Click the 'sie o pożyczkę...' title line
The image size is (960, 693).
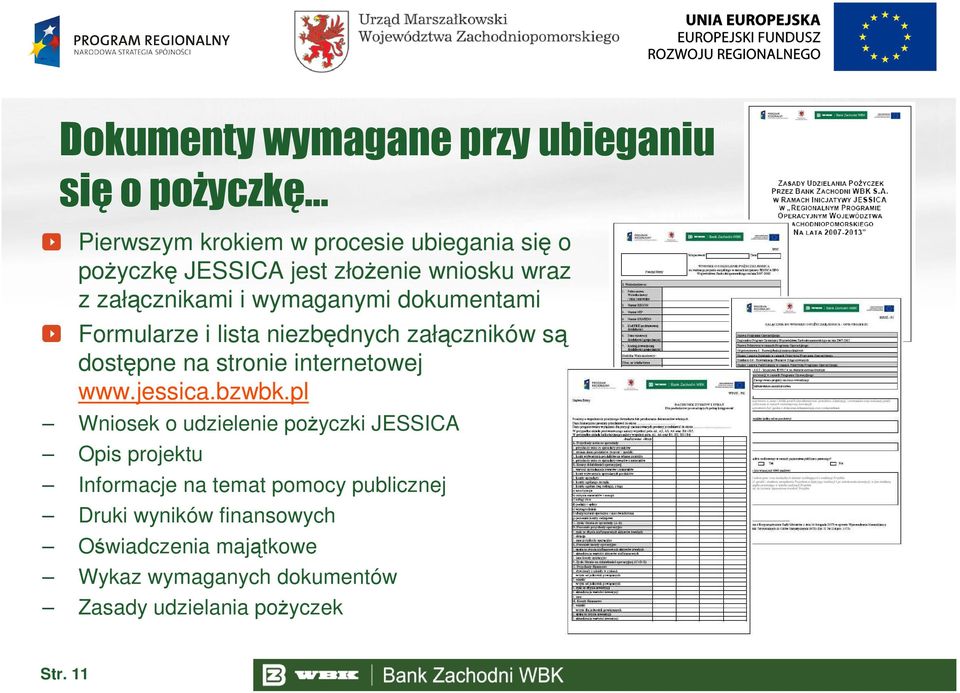(x=193, y=190)
